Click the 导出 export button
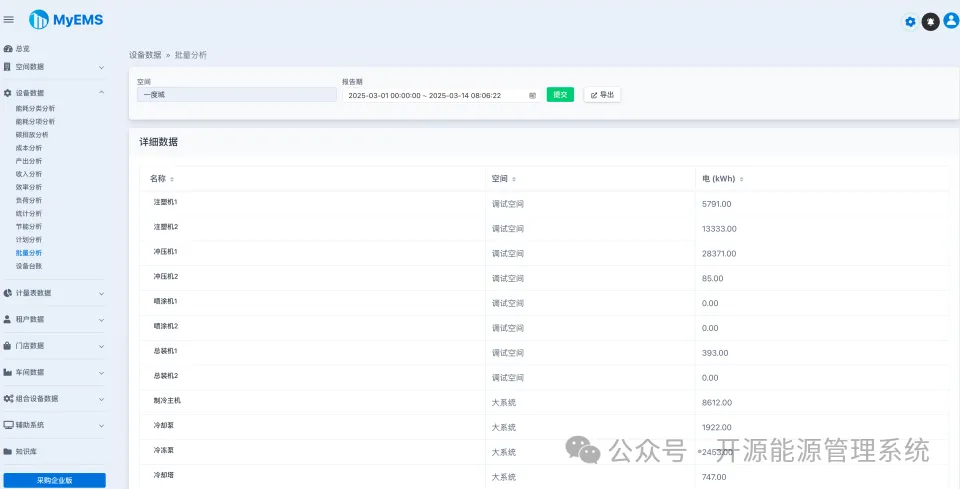Image resolution: width=960 pixels, height=489 pixels. (x=602, y=95)
